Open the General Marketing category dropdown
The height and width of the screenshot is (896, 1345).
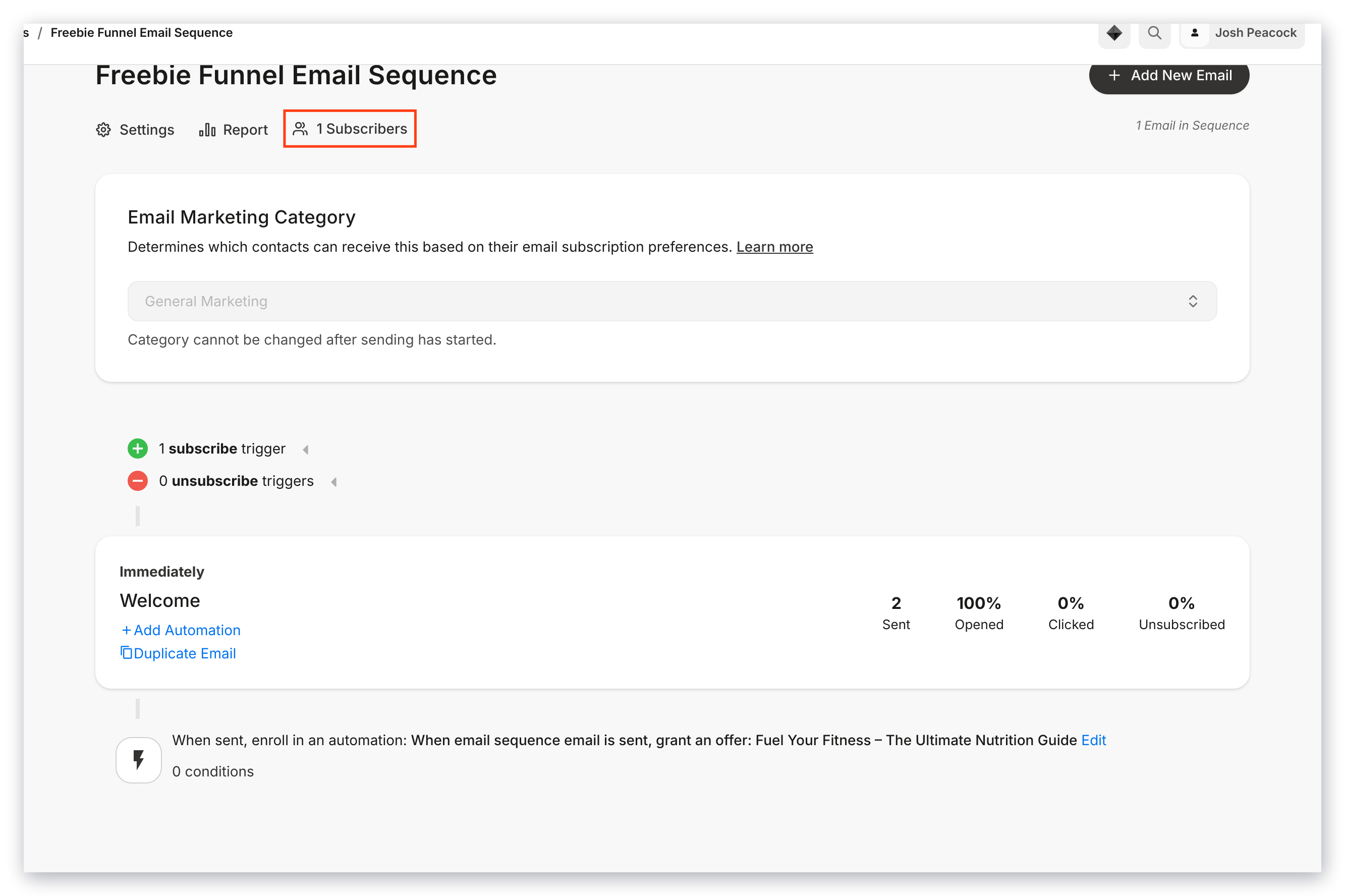pyautogui.click(x=672, y=301)
